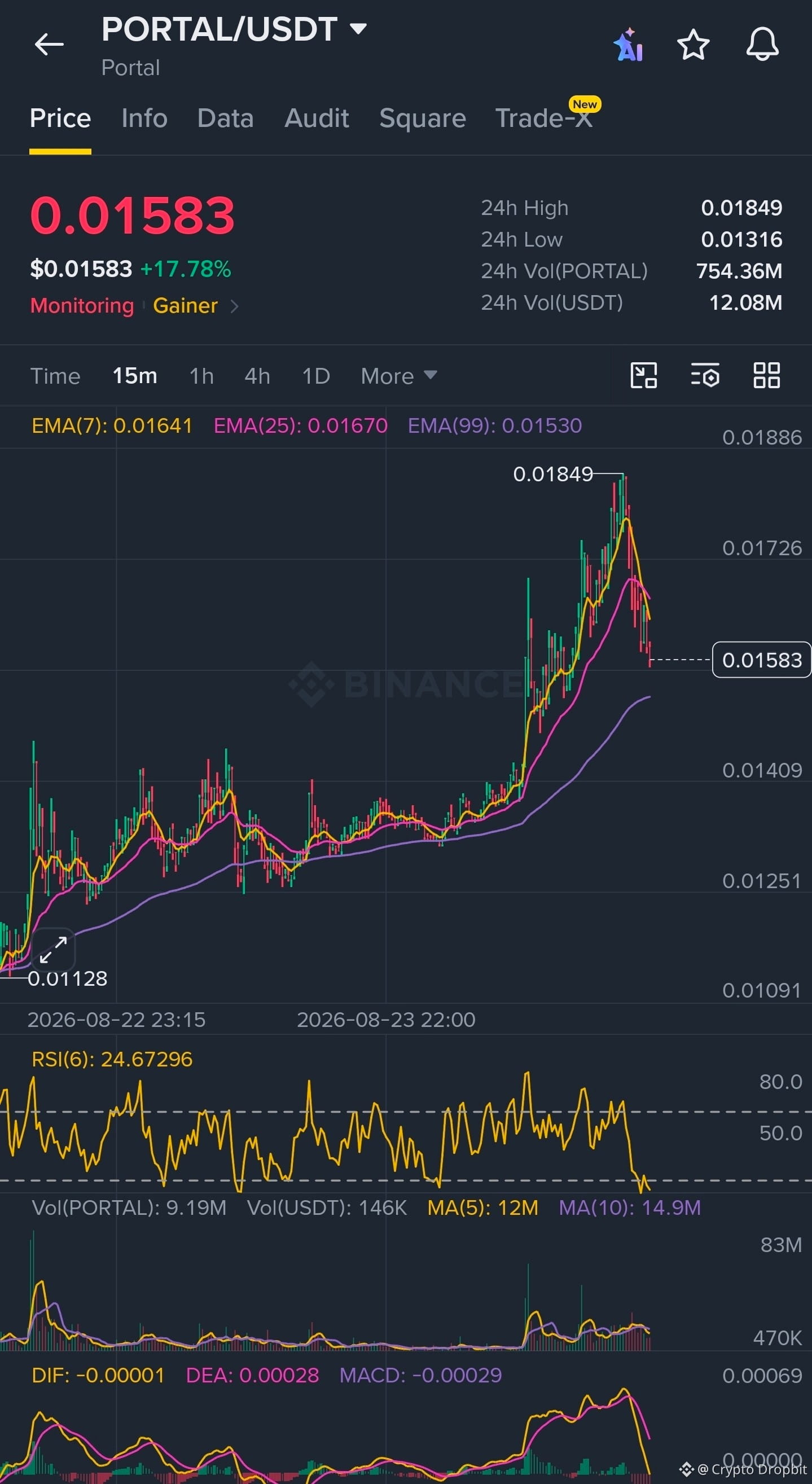Tap the 0.01409 price axis label
Screen dimensions: 812x1484
tap(762, 770)
